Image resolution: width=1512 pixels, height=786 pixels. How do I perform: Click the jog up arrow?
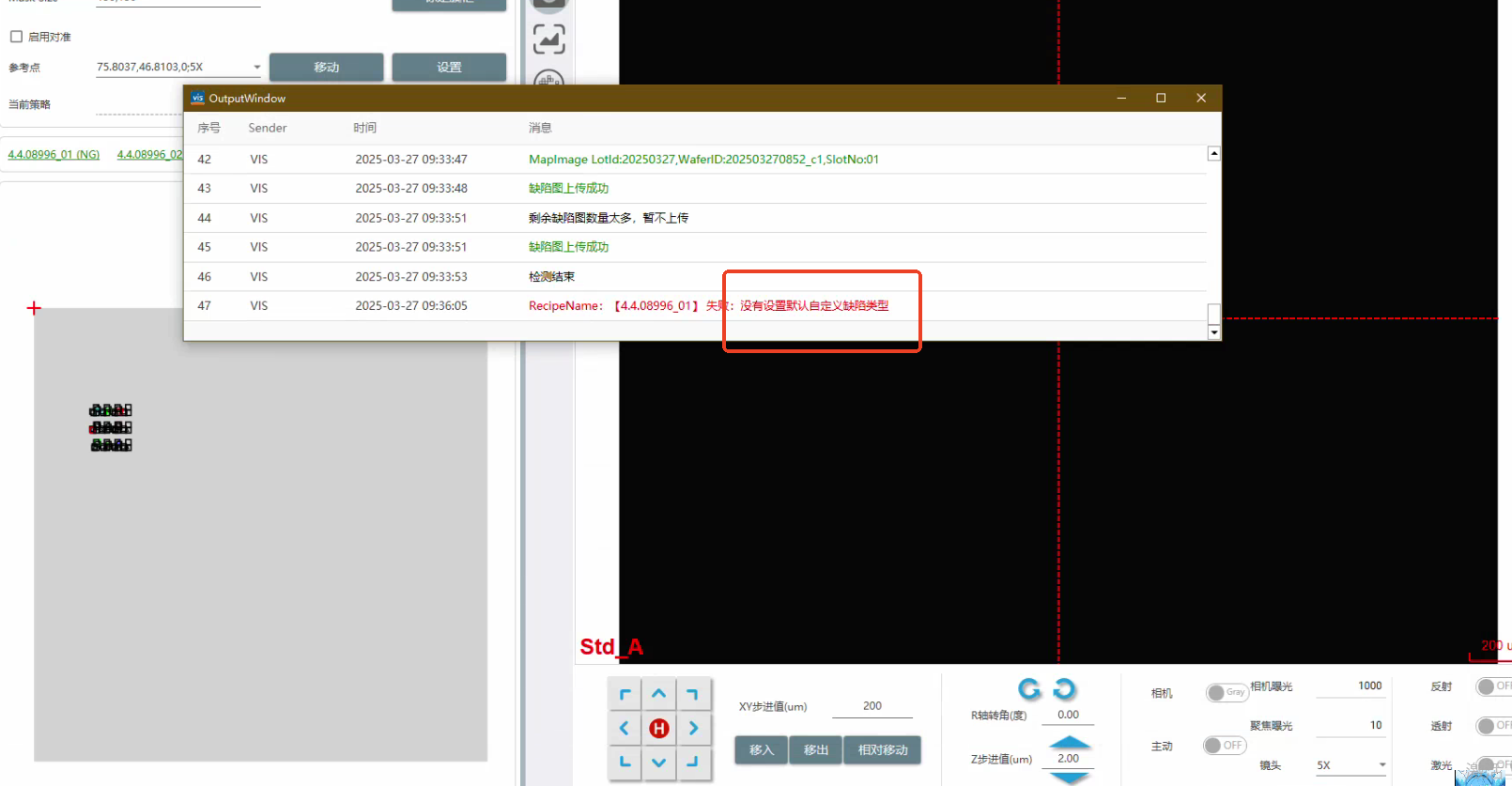(x=659, y=695)
